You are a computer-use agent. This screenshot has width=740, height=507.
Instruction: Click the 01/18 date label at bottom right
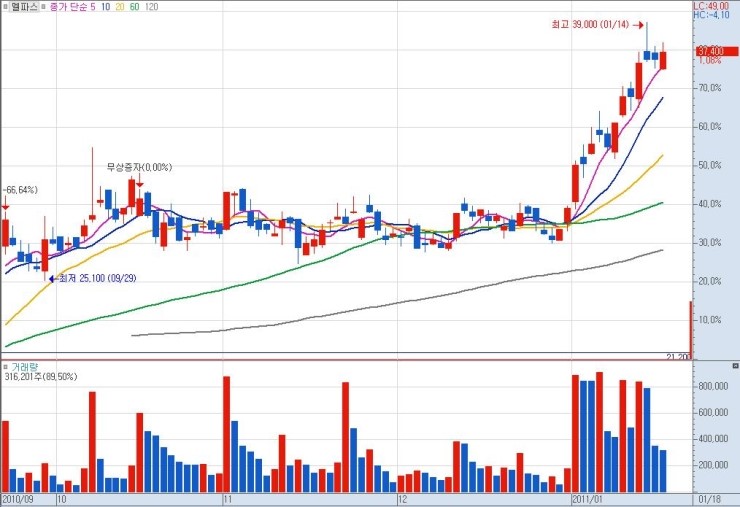click(708, 497)
